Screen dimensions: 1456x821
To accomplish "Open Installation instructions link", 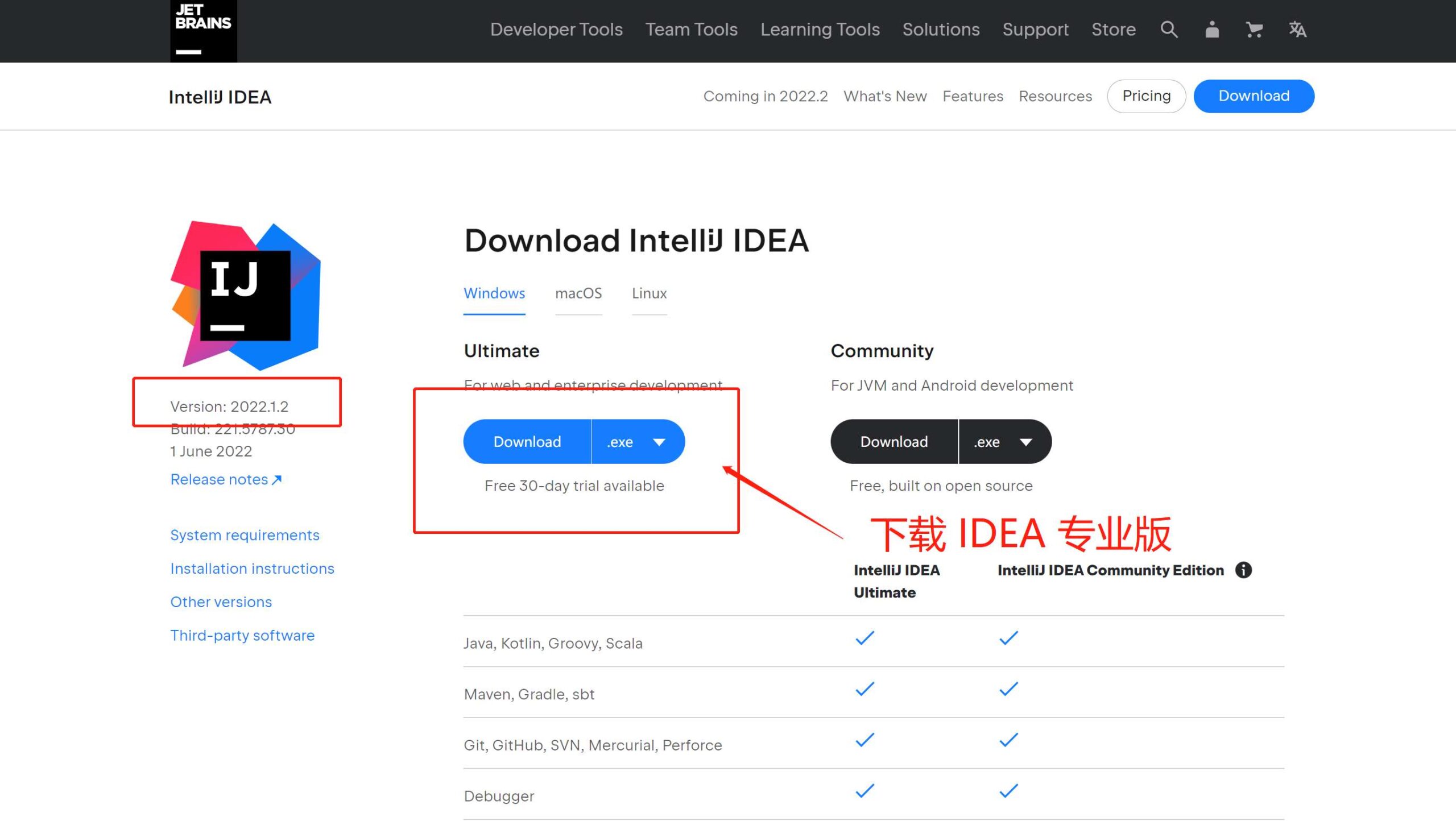I will [252, 569].
